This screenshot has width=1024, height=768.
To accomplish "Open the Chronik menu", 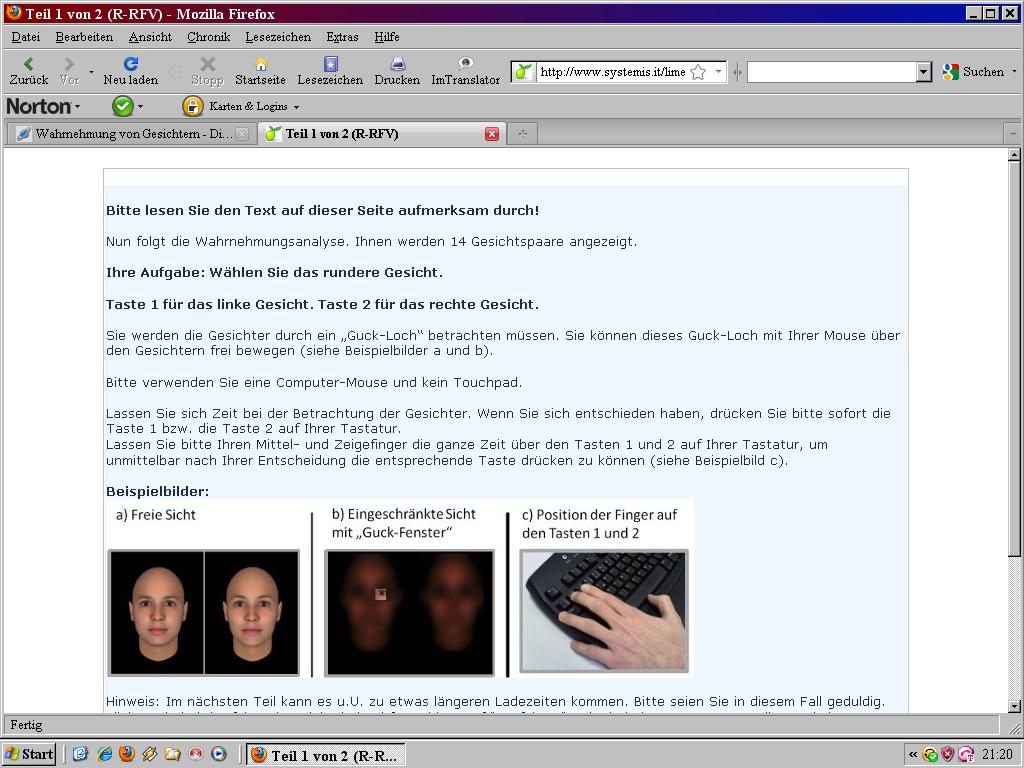I will (x=208, y=37).
